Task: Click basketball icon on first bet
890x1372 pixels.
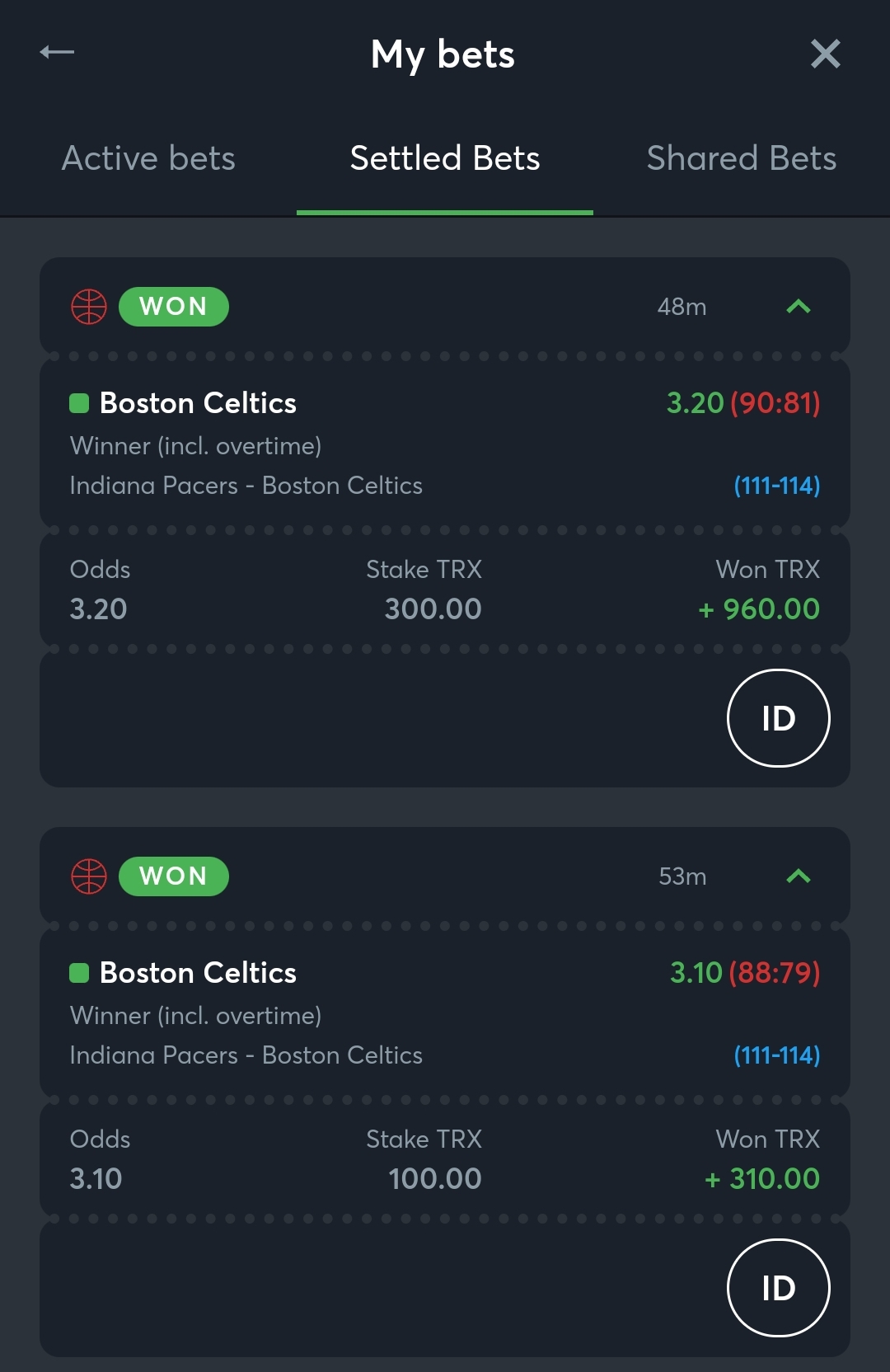Action: (x=89, y=307)
